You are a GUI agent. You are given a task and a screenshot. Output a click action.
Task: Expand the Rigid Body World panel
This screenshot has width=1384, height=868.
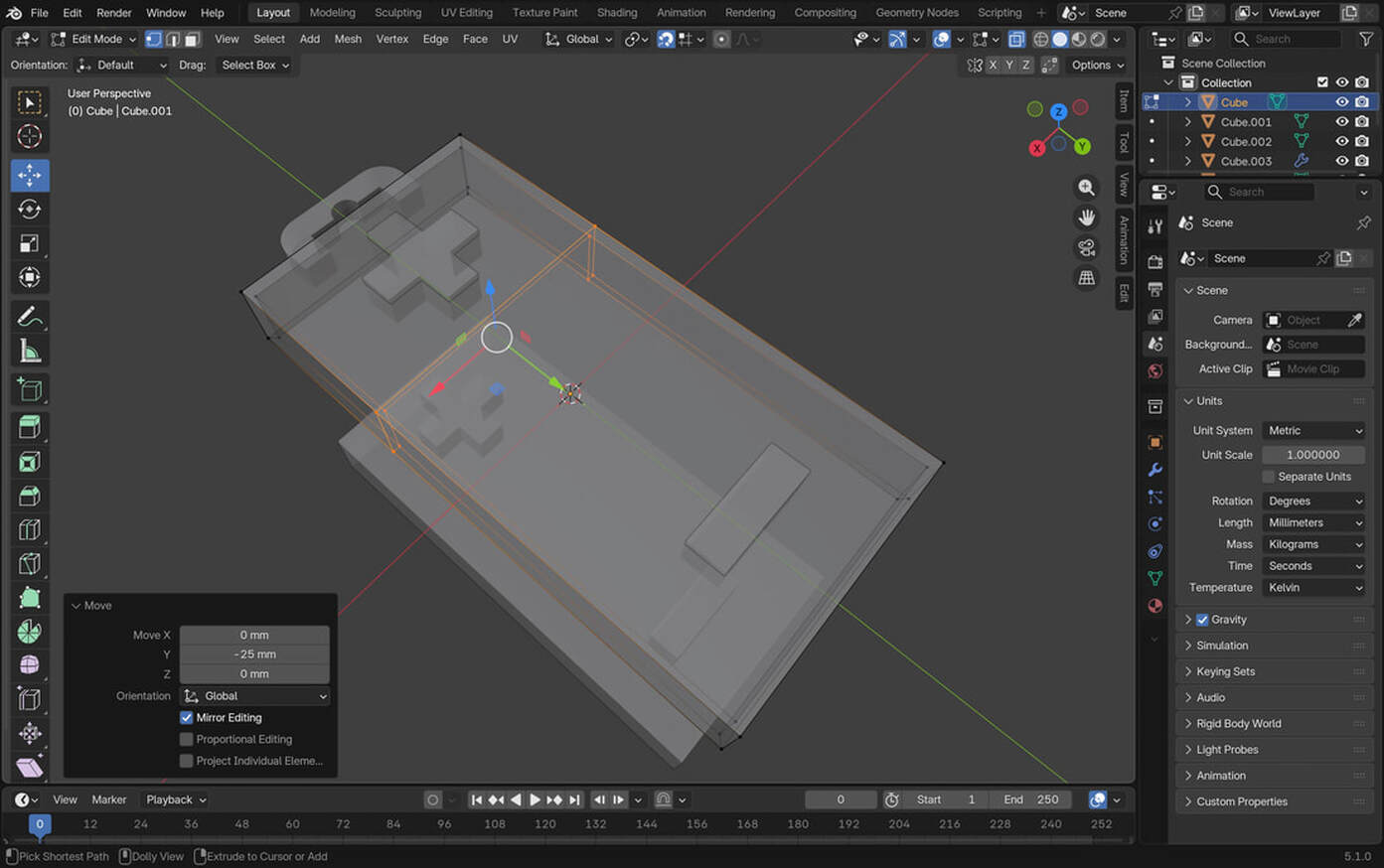pyautogui.click(x=1238, y=724)
